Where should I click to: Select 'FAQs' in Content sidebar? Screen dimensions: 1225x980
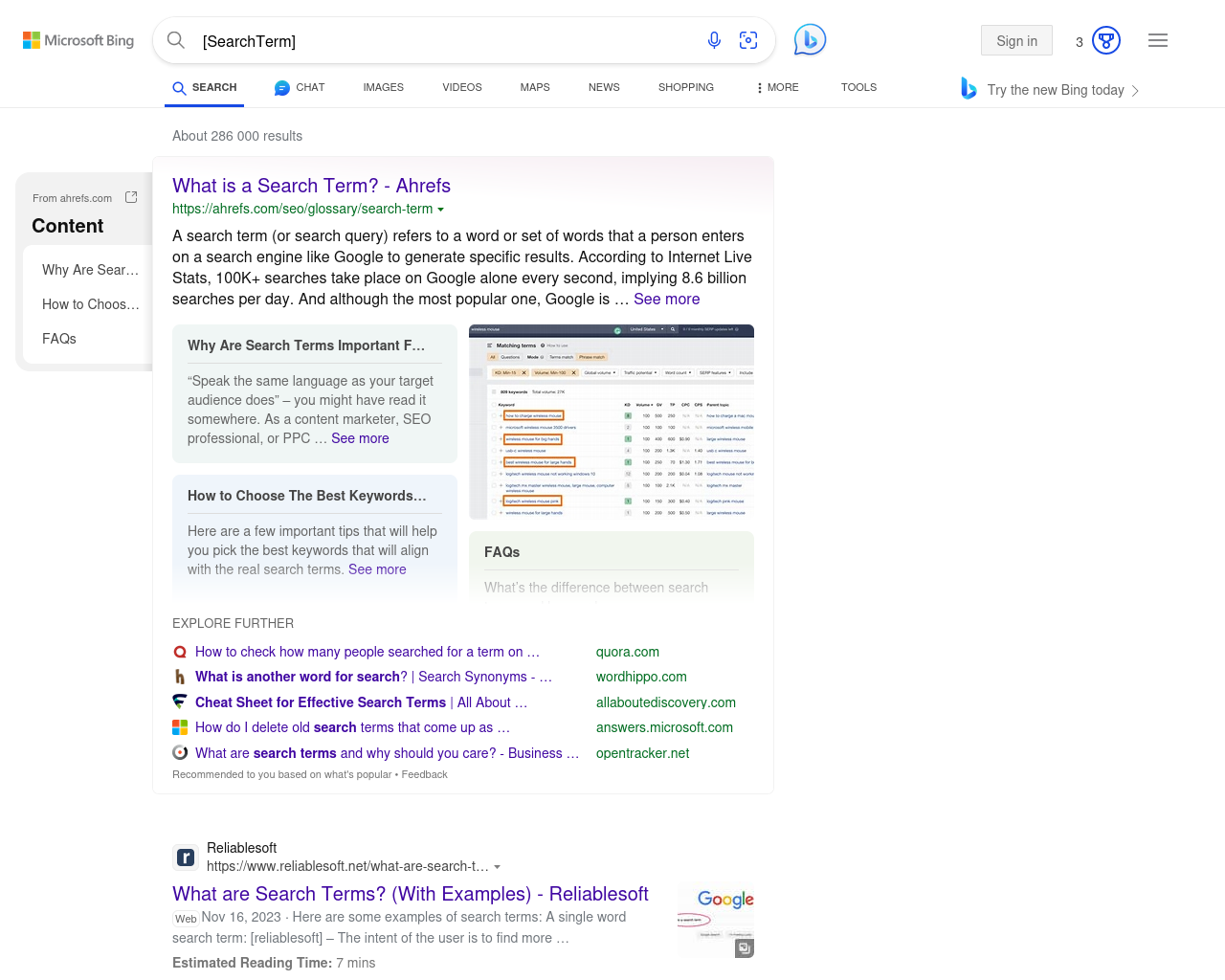click(x=59, y=339)
